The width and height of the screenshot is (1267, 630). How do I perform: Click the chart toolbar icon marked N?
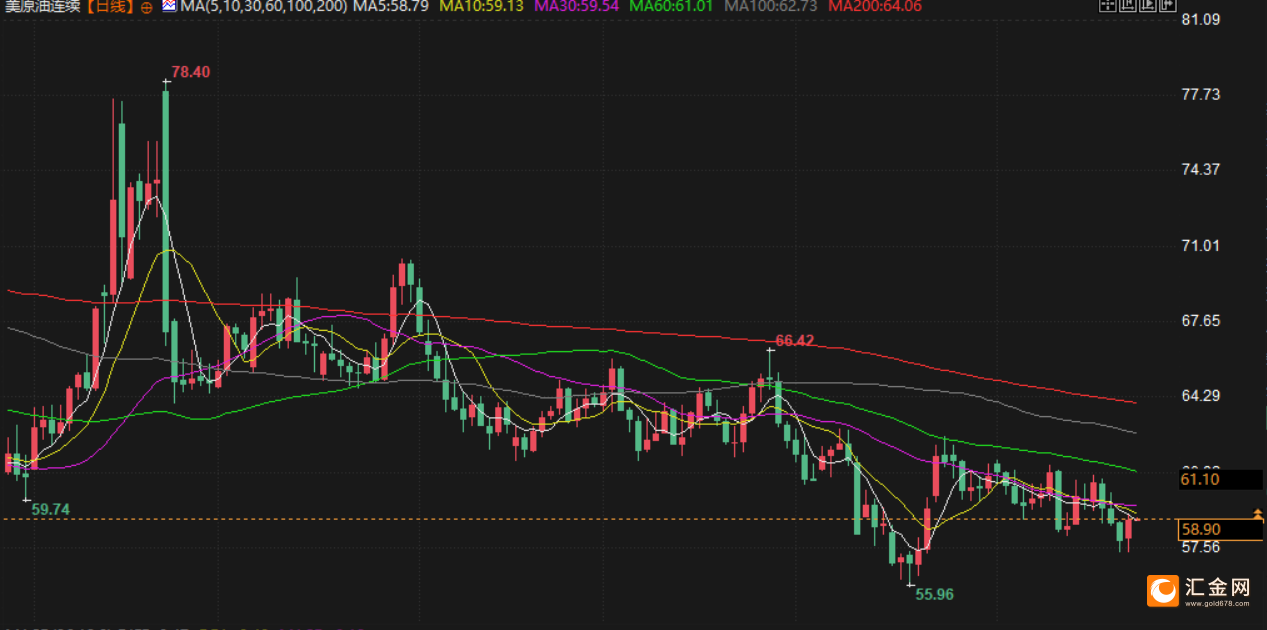(1128, 5)
